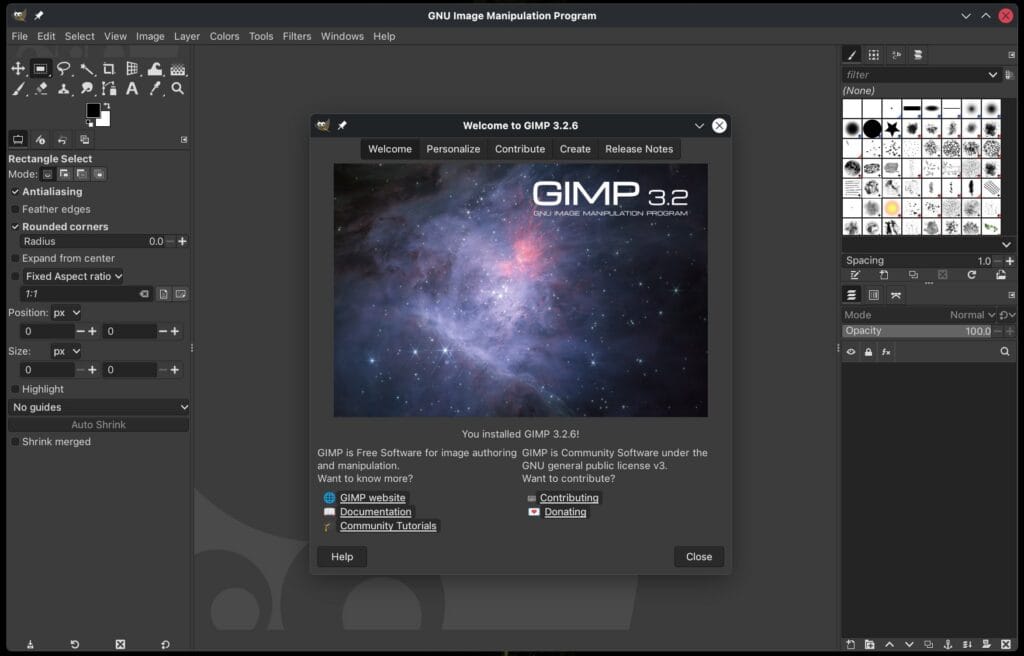The image size is (1024, 656).
Task: Click the edit brush icon
Action: (855, 275)
